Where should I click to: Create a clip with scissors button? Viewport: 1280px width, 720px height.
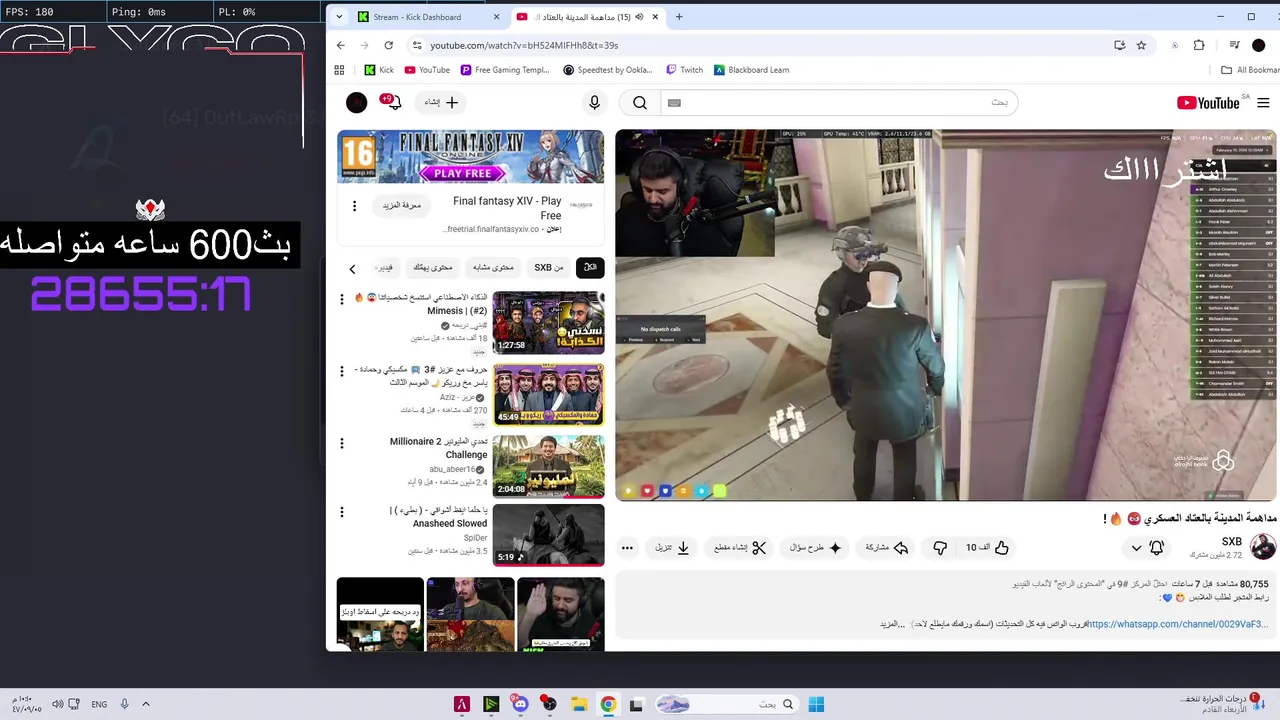point(740,547)
